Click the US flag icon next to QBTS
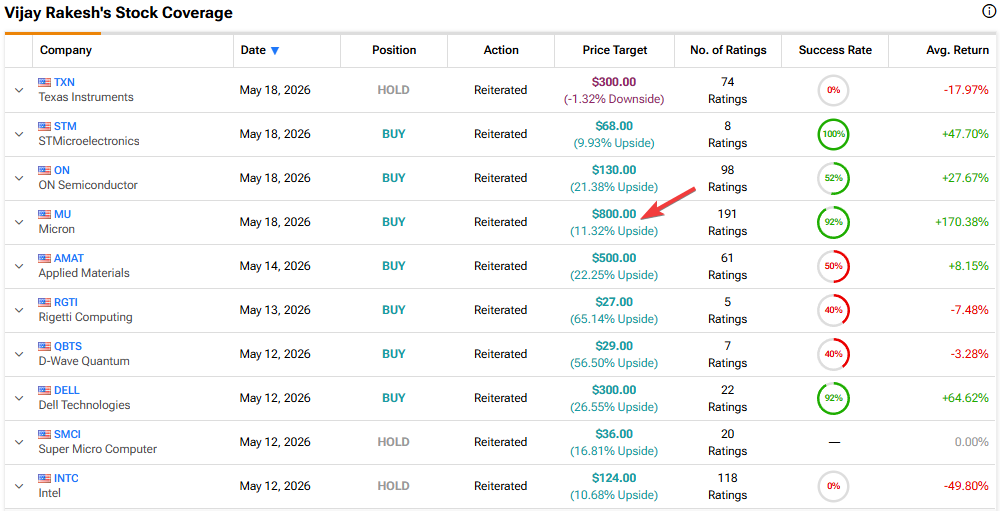 pos(44,346)
